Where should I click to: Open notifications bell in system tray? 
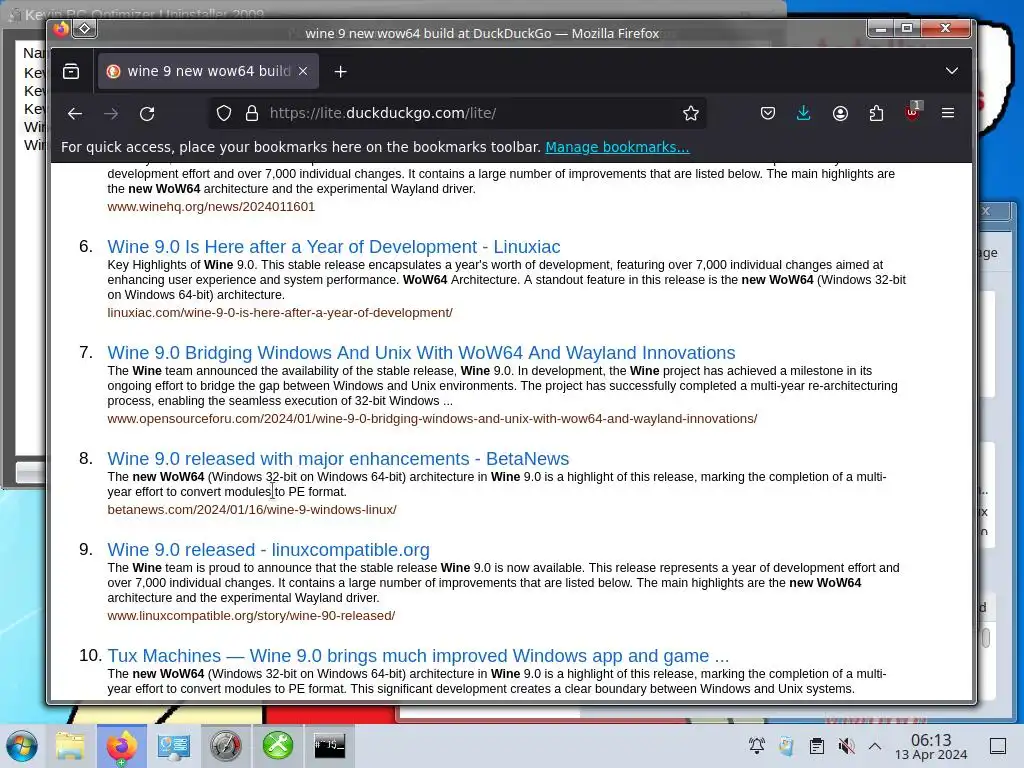tap(757, 746)
